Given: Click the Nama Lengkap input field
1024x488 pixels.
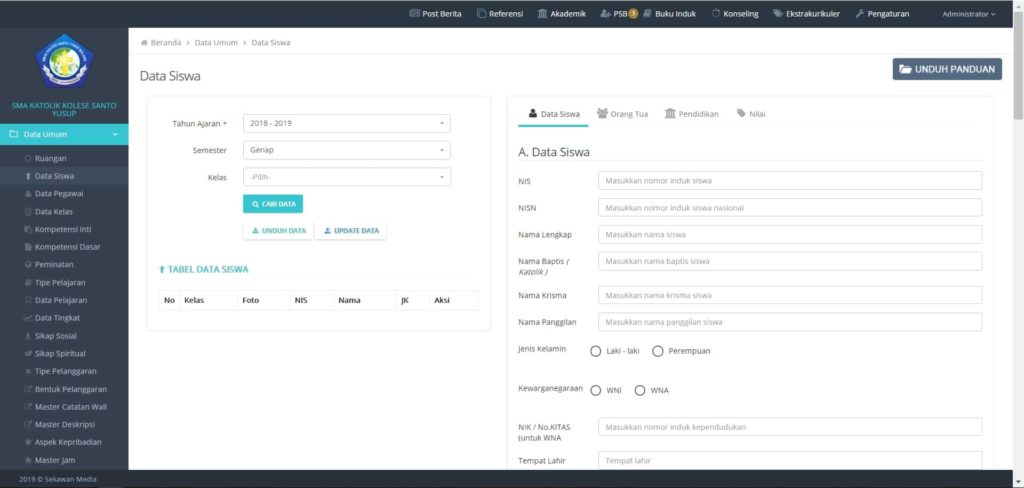Looking at the screenshot, I should 790,235.
